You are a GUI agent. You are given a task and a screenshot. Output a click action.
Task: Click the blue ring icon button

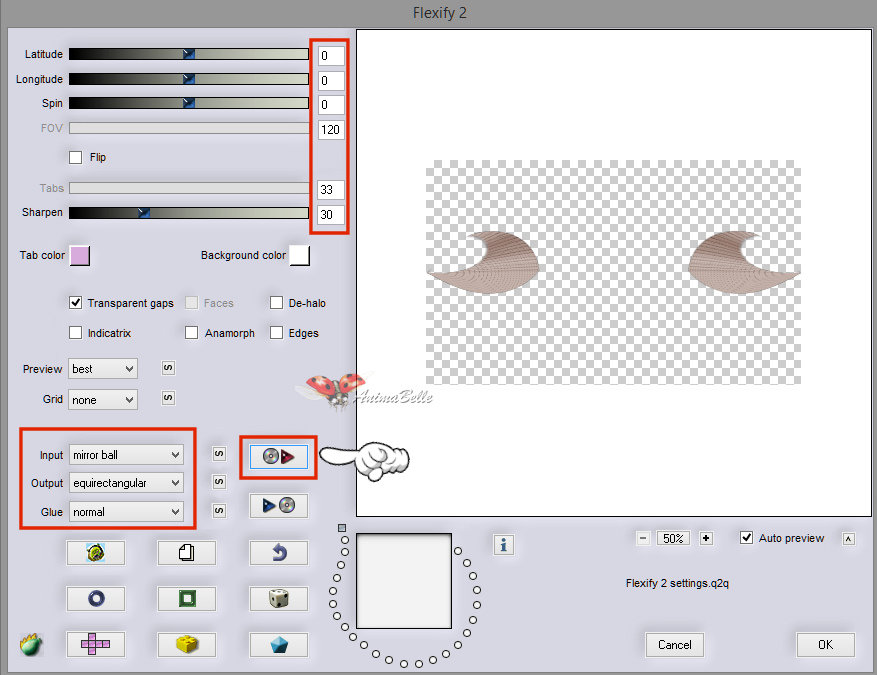coord(96,598)
